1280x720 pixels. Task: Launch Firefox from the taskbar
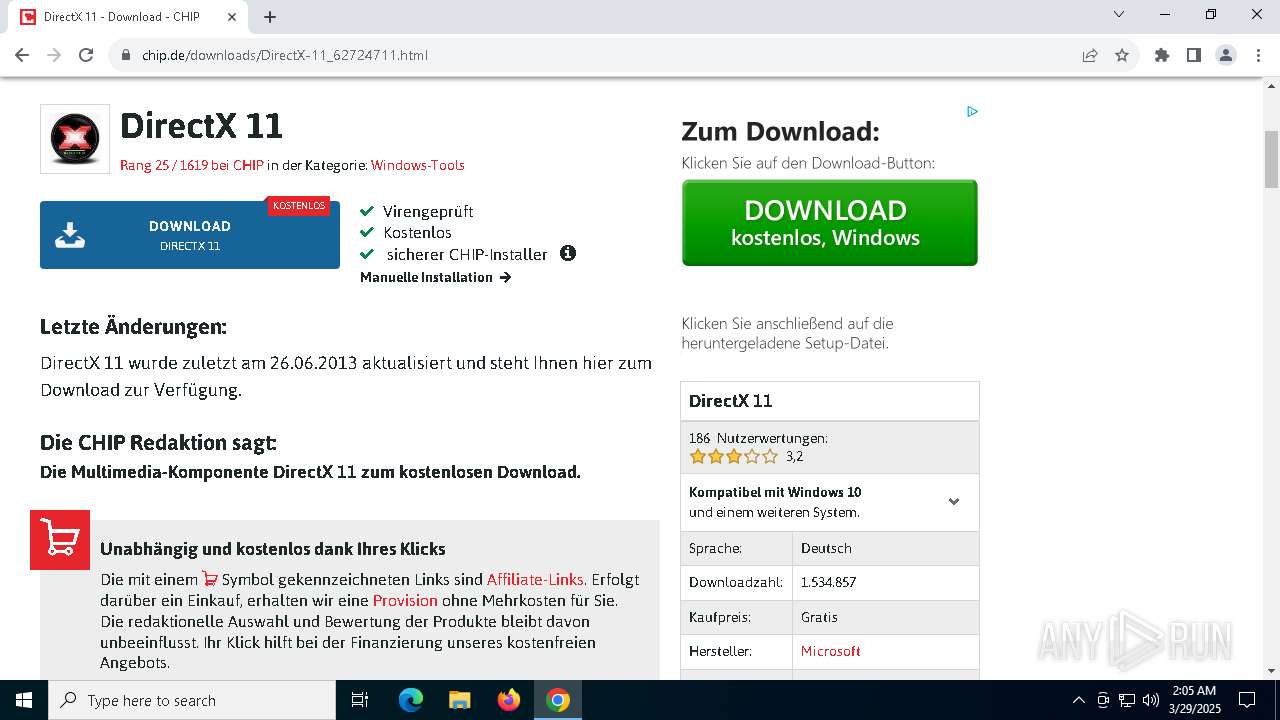click(x=509, y=700)
